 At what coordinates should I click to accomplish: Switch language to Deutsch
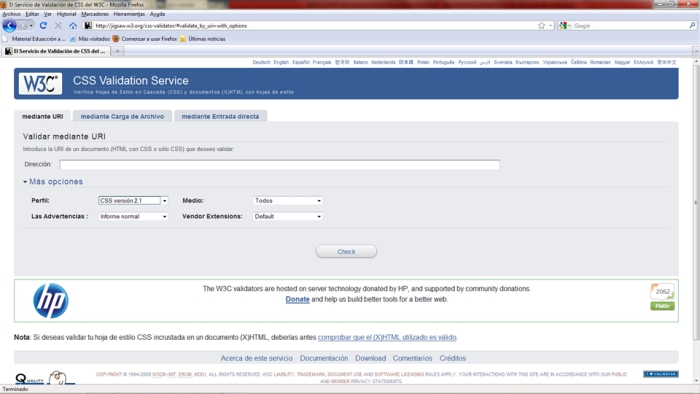[x=261, y=62]
